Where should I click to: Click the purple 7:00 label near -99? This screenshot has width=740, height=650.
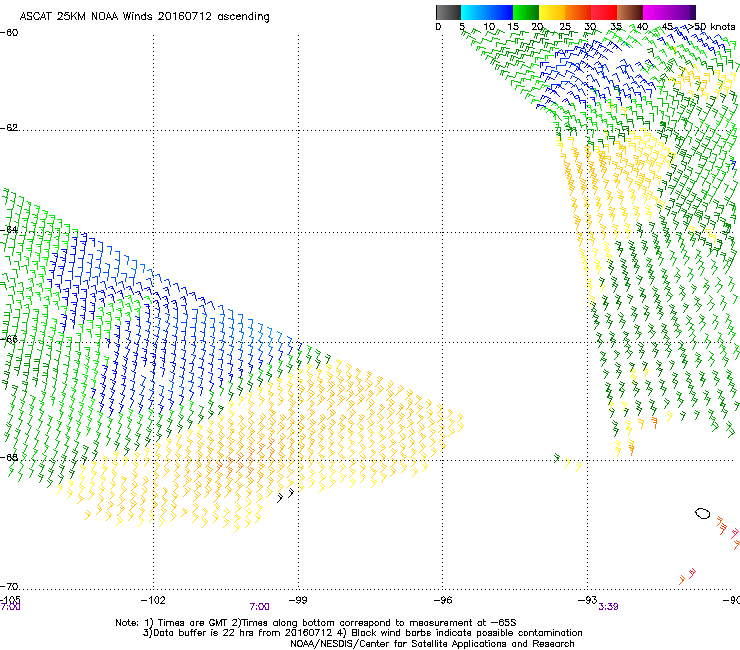(260, 607)
